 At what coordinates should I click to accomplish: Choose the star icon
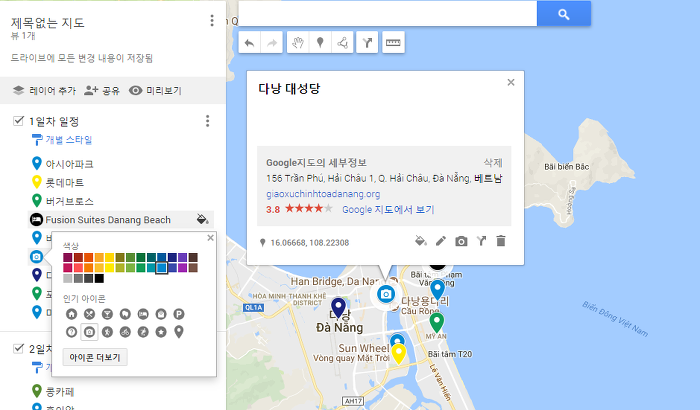coord(161,332)
